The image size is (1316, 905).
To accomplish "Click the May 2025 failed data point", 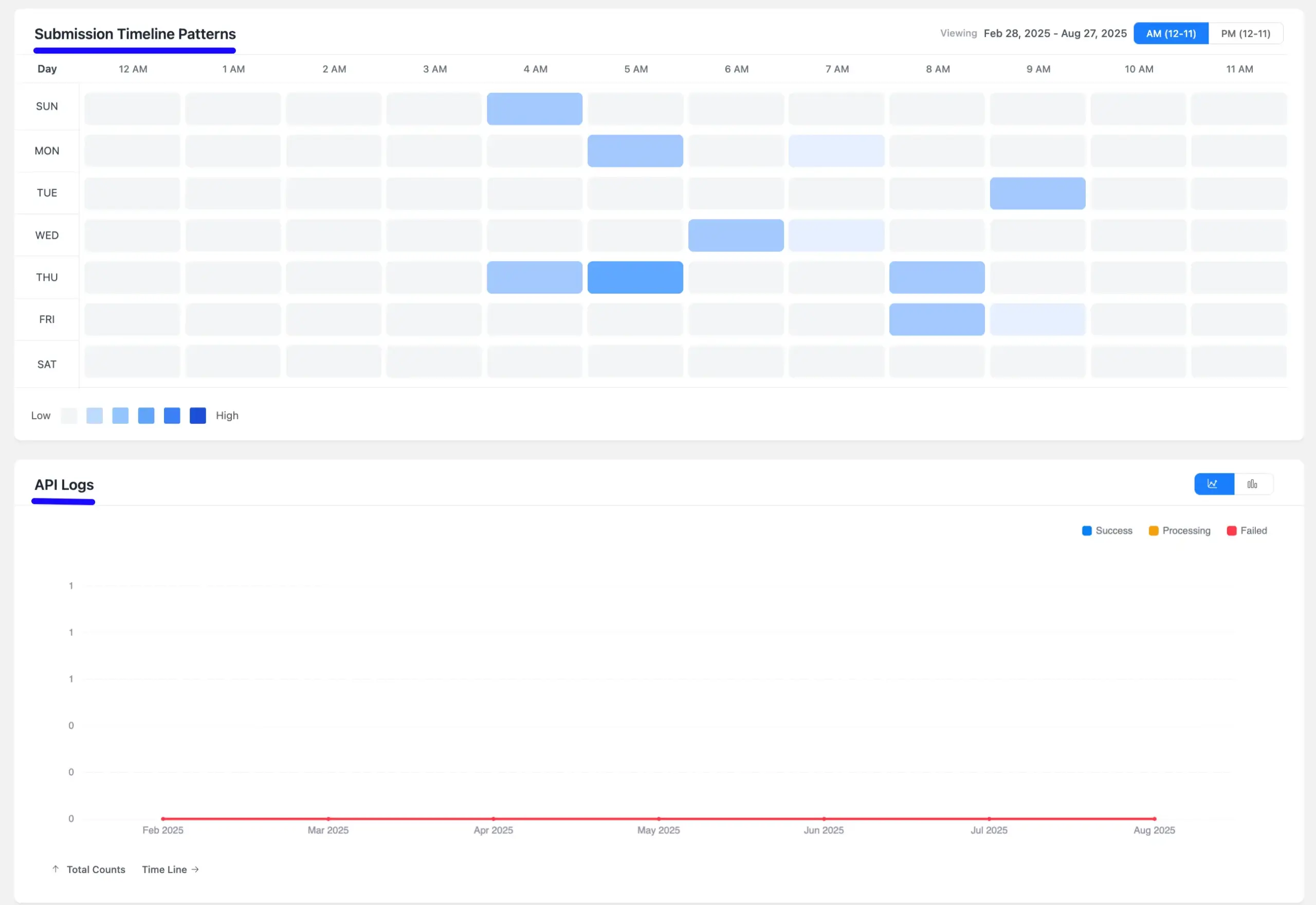I will click(x=659, y=819).
